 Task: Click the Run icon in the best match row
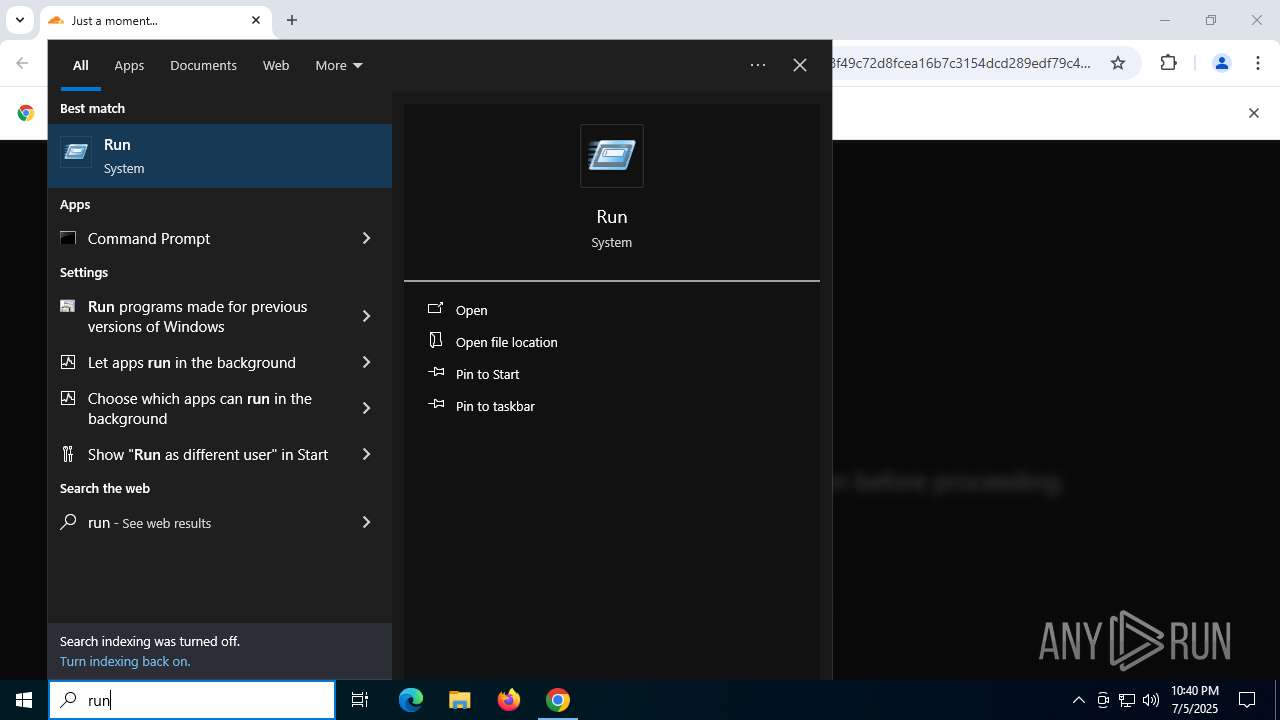(x=76, y=152)
